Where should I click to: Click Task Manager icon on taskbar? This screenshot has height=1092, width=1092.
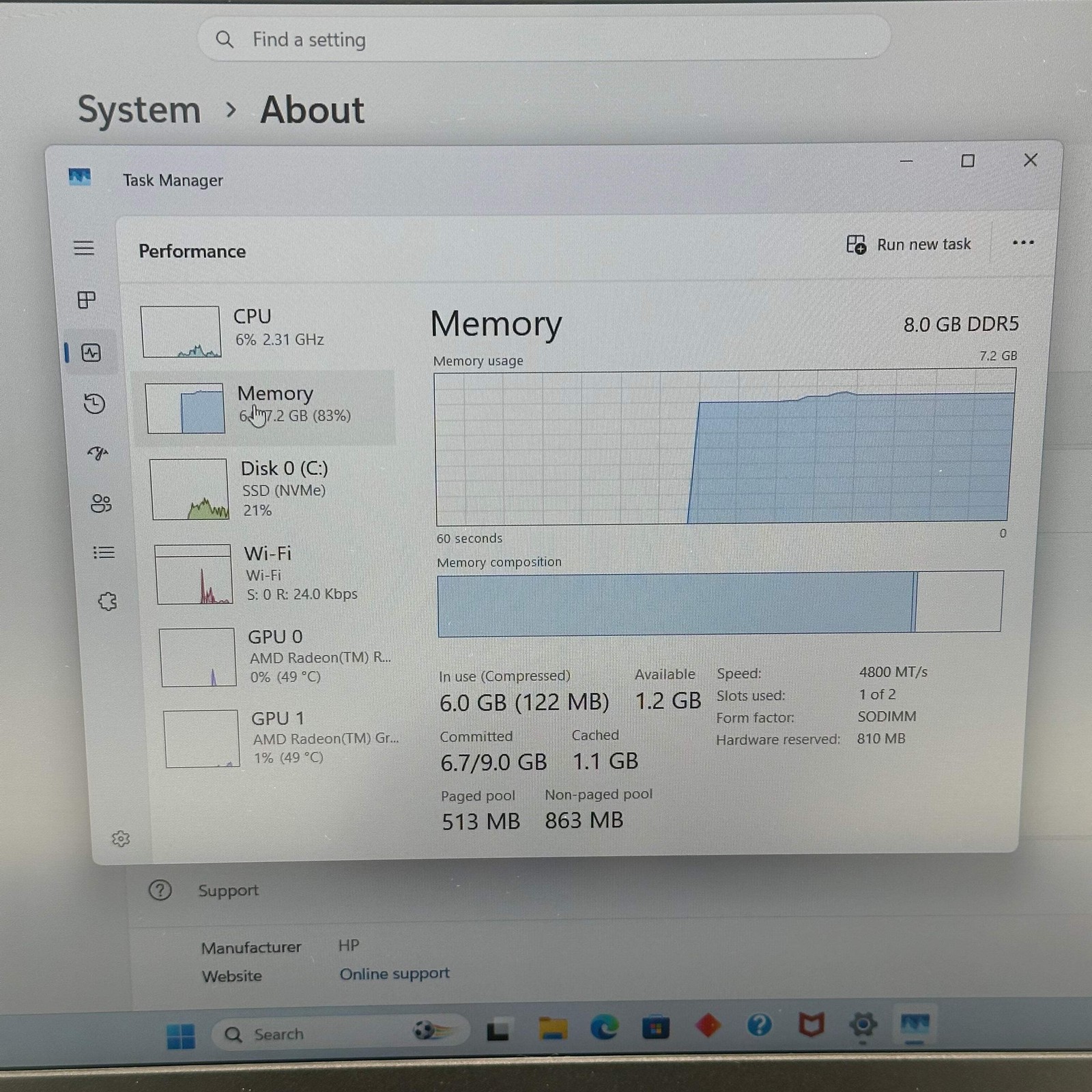(x=915, y=1024)
